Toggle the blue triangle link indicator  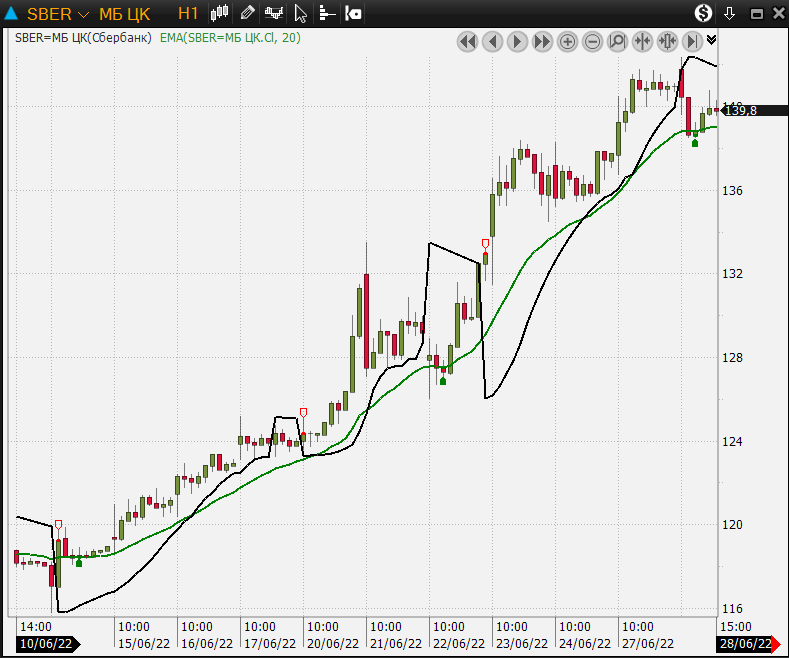pyautogui.click(x=12, y=14)
